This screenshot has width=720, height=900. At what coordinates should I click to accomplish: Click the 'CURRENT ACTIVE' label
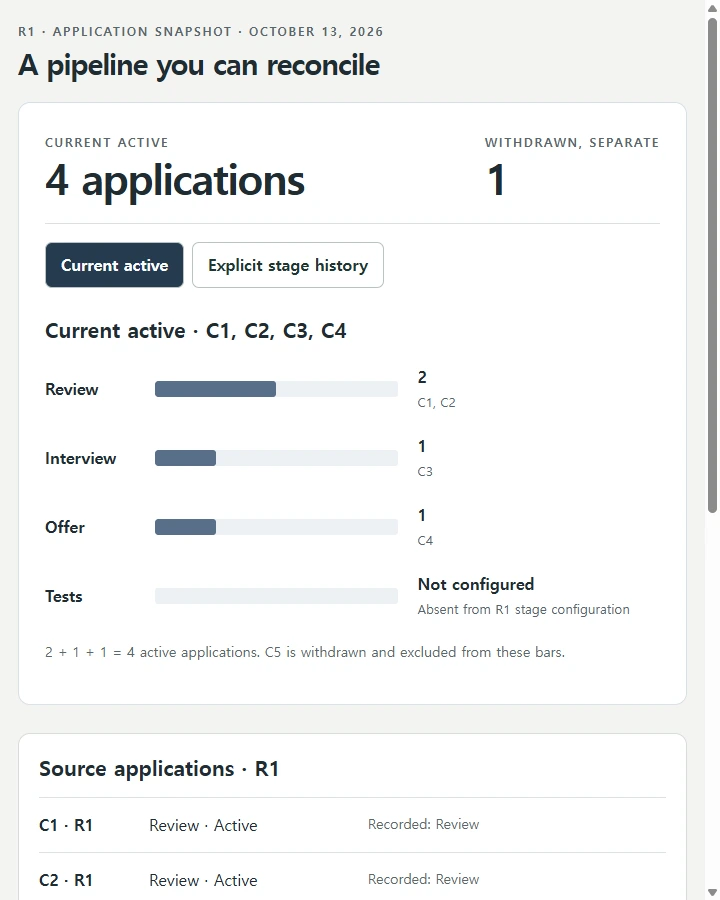pos(107,143)
